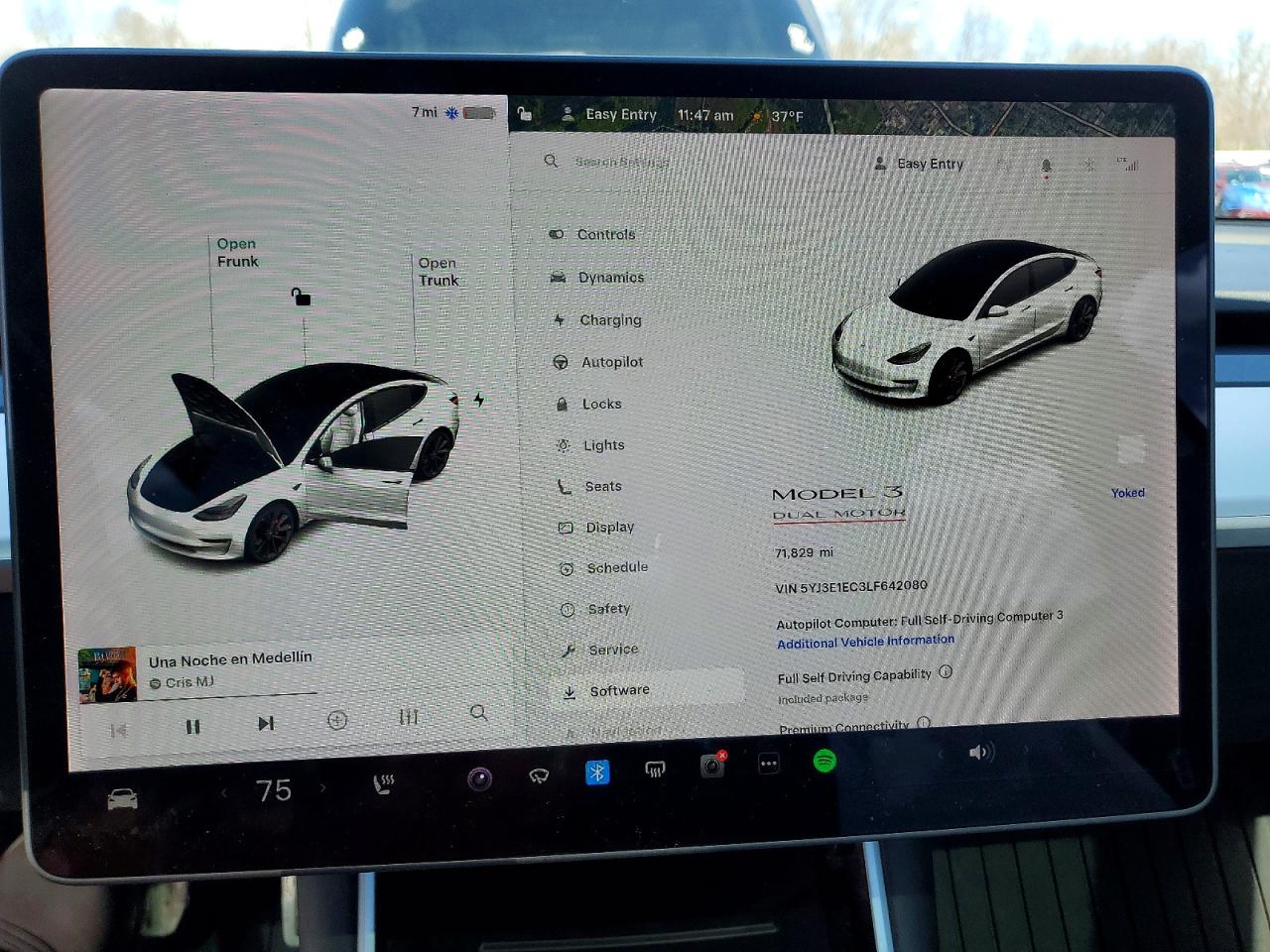Screen dimensions: 1270x952
Task: Go to previous track
Action: pos(118,731)
